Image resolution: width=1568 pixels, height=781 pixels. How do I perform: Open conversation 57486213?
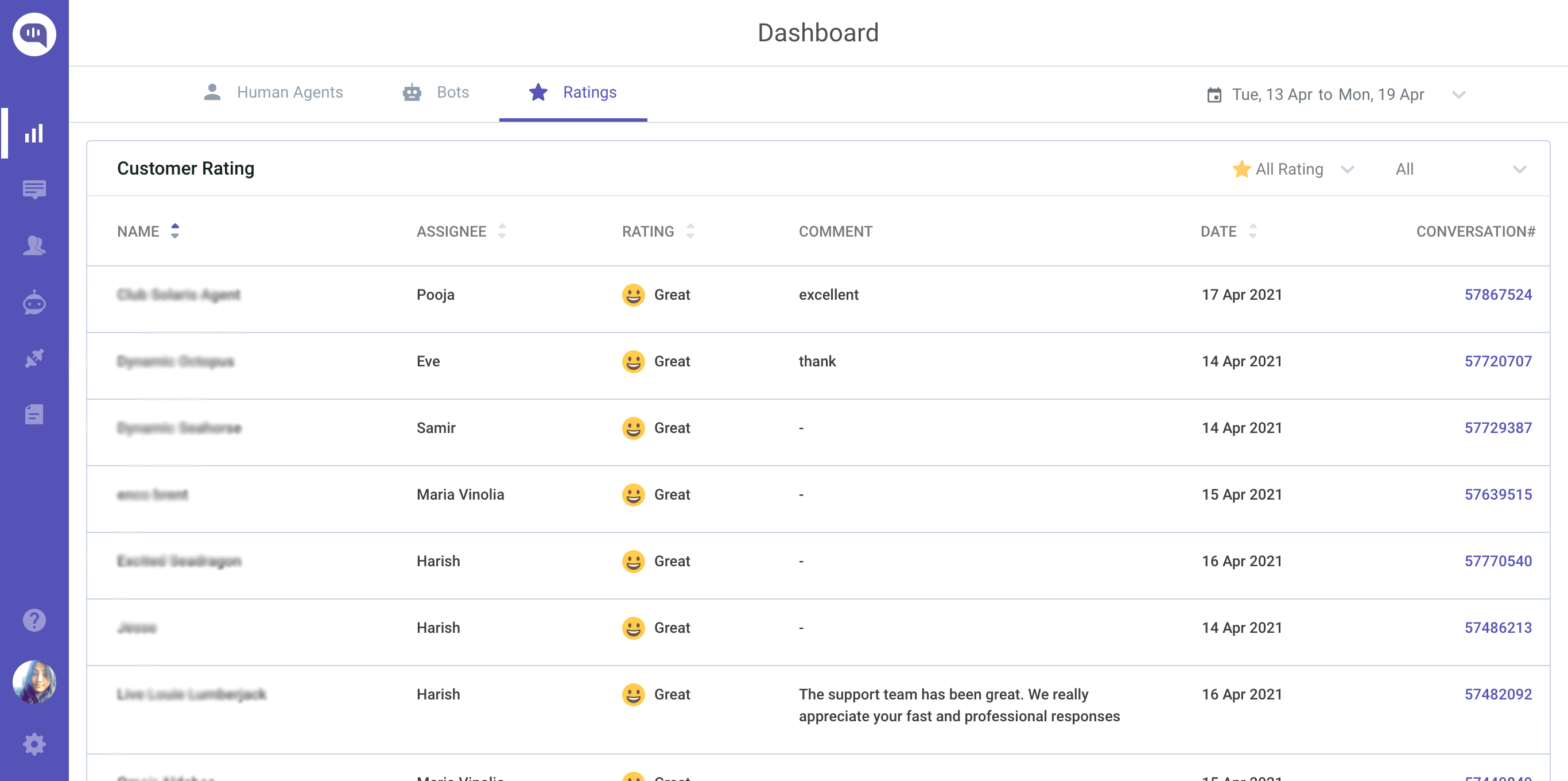coord(1498,628)
